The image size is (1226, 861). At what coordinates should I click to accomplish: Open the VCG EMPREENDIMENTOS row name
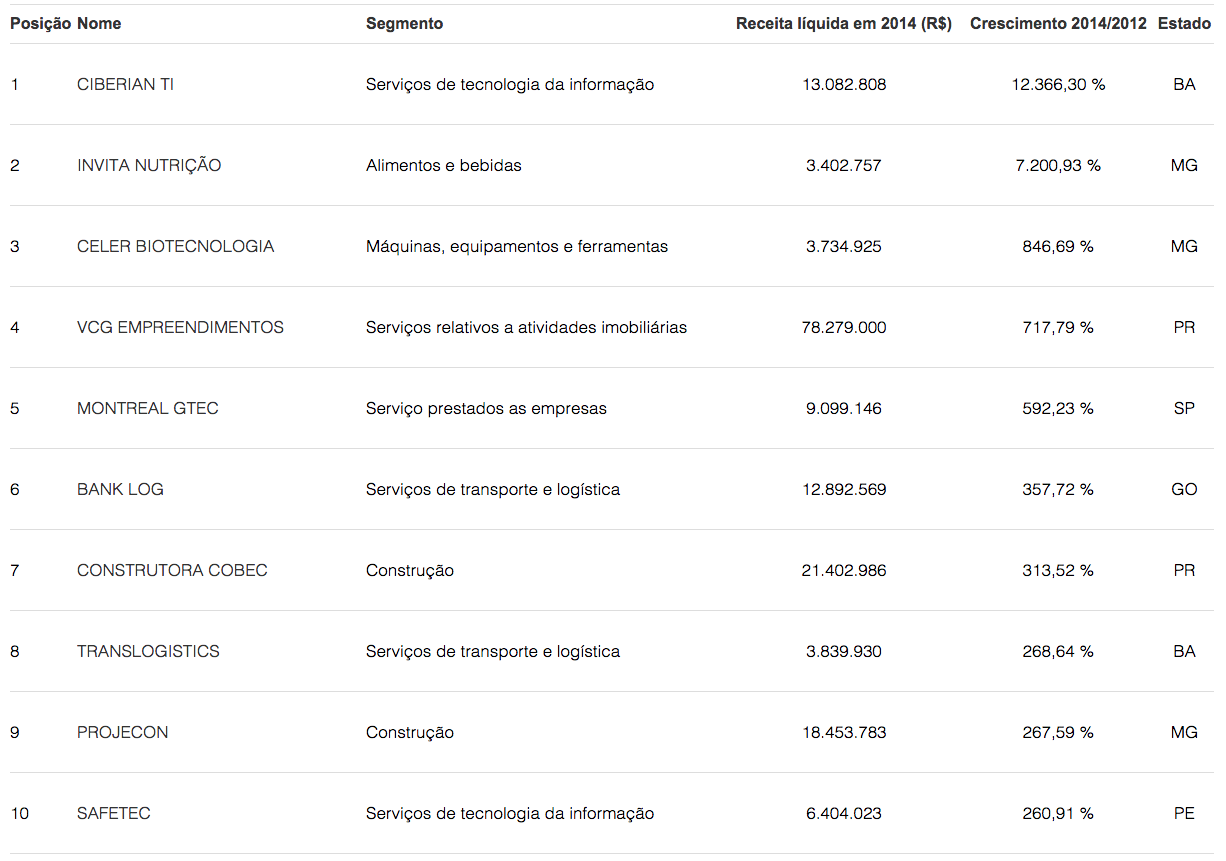(180, 328)
